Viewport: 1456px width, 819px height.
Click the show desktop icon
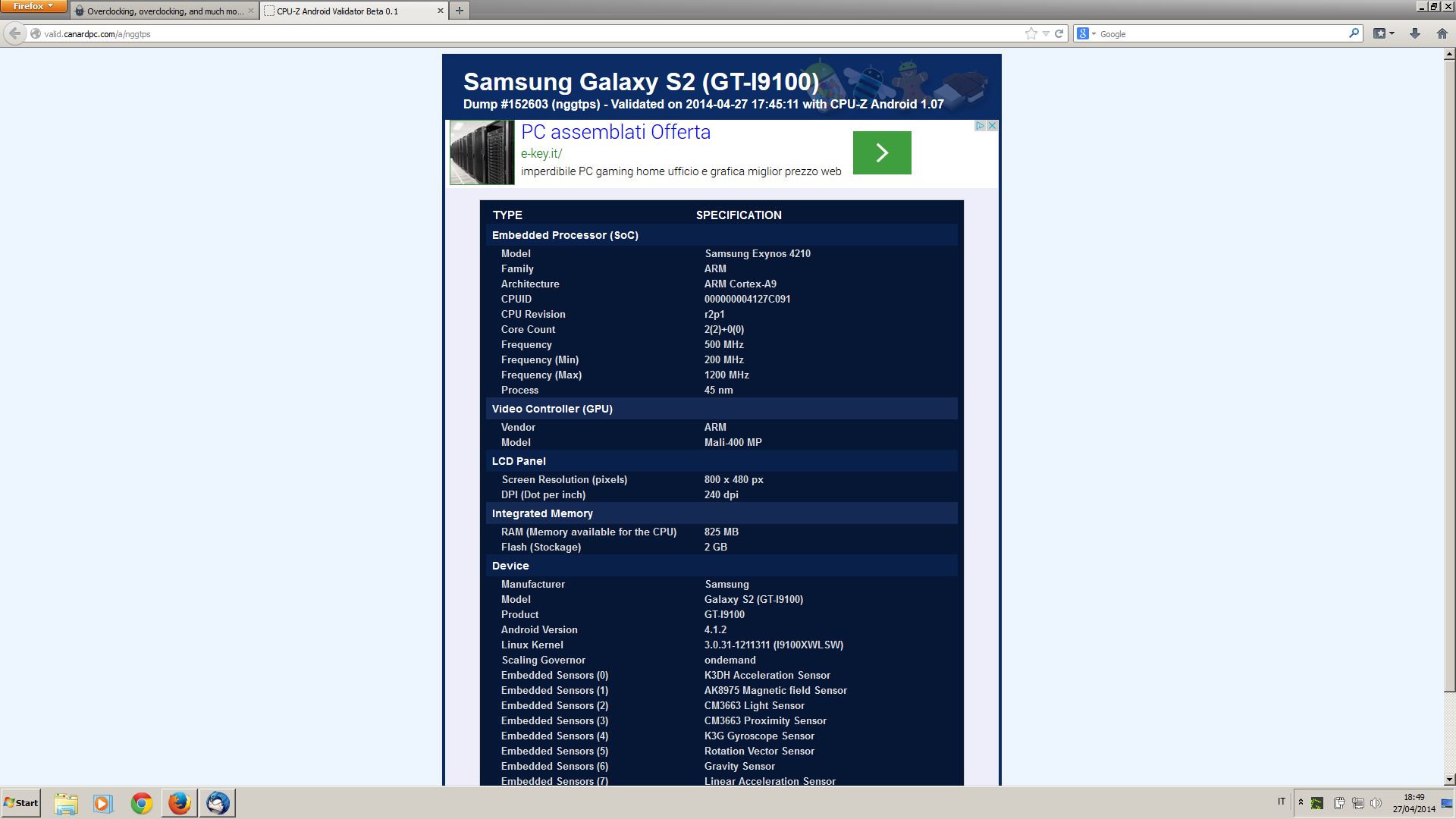1448,803
